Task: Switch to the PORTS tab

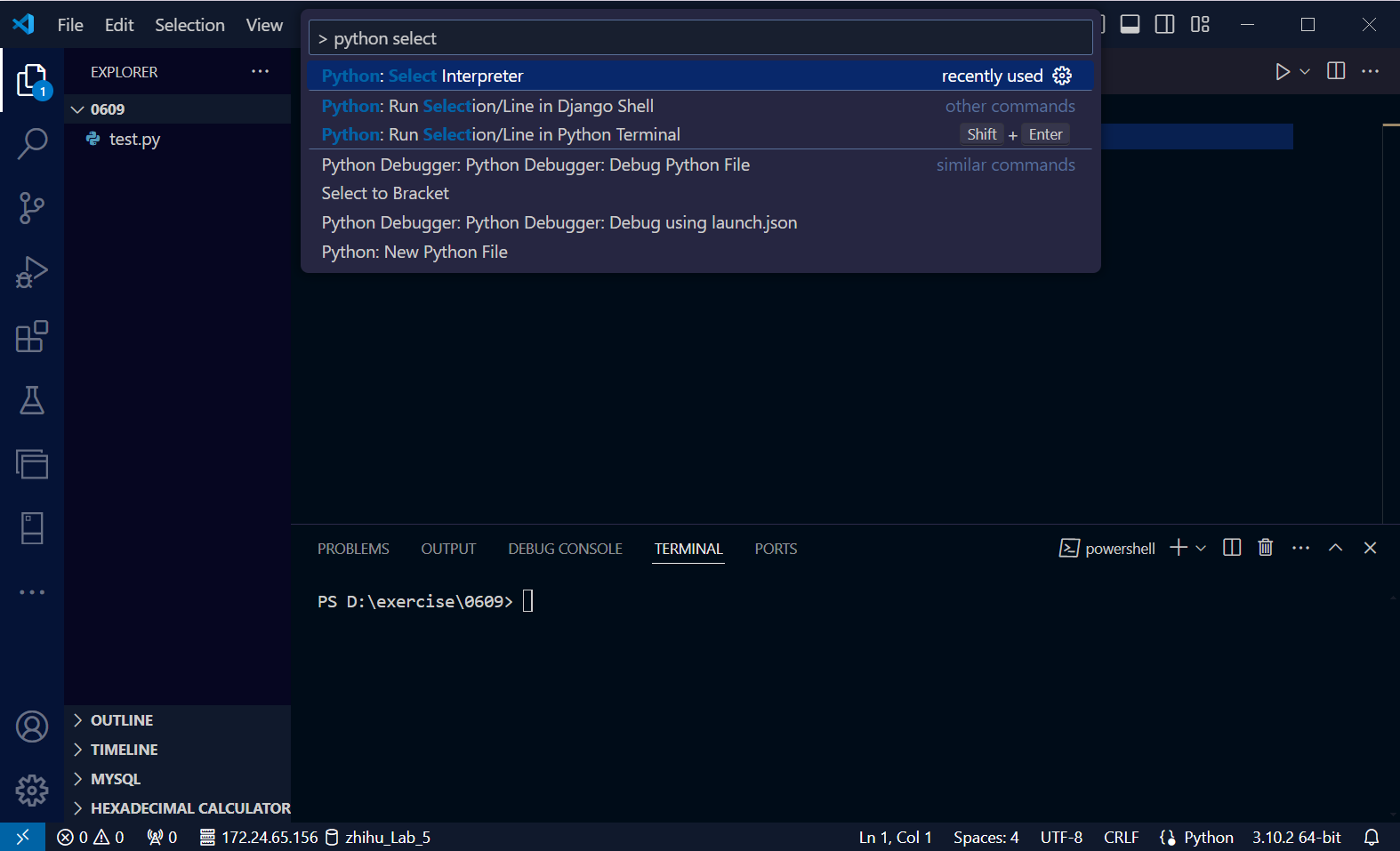Action: click(x=776, y=549)
